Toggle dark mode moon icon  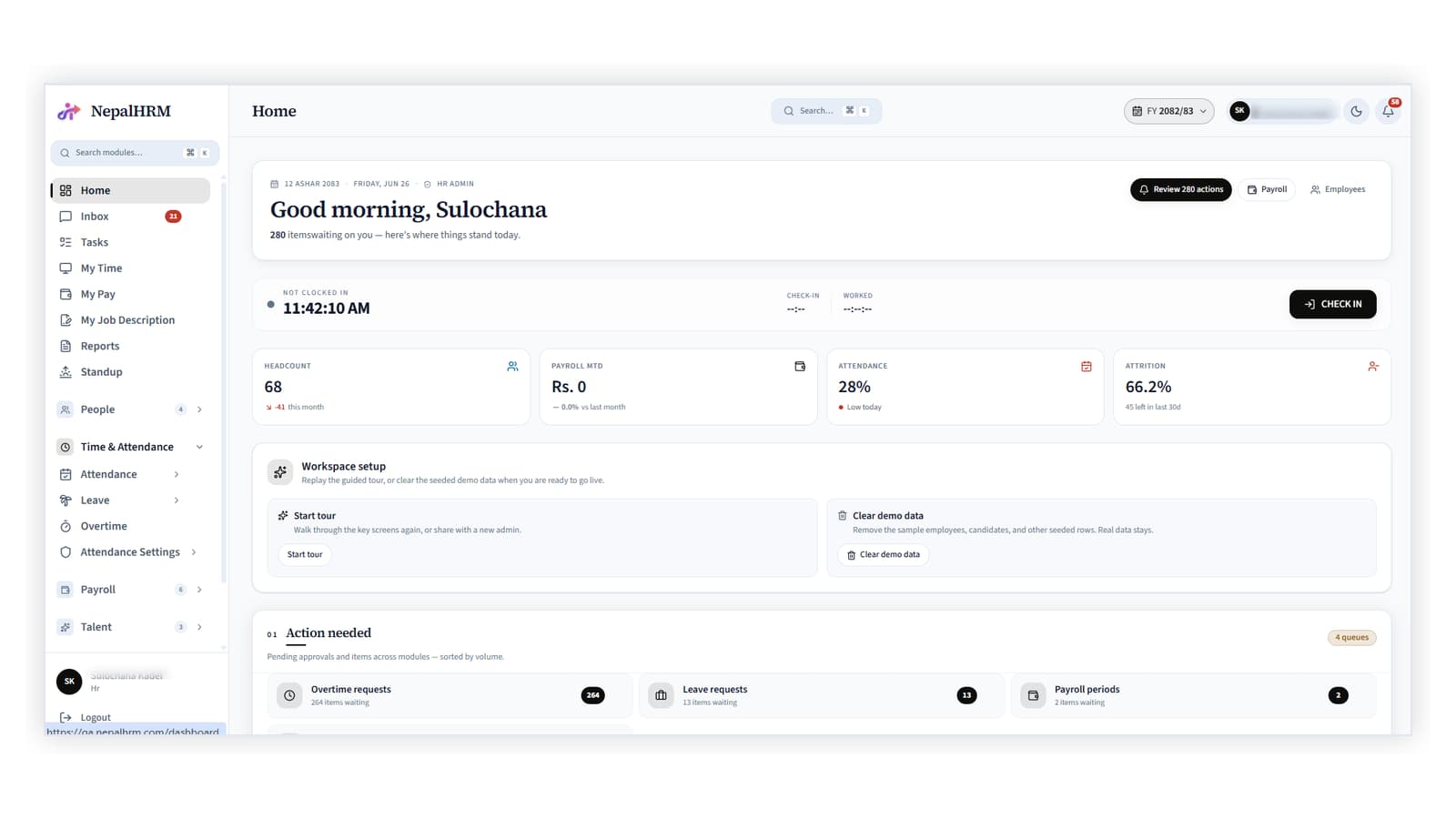(1356, 111)
